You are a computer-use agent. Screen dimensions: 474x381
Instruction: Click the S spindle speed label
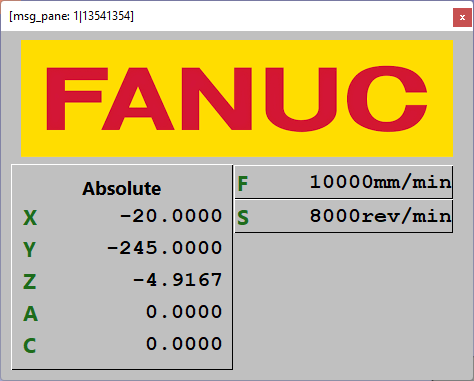[243, 218]
